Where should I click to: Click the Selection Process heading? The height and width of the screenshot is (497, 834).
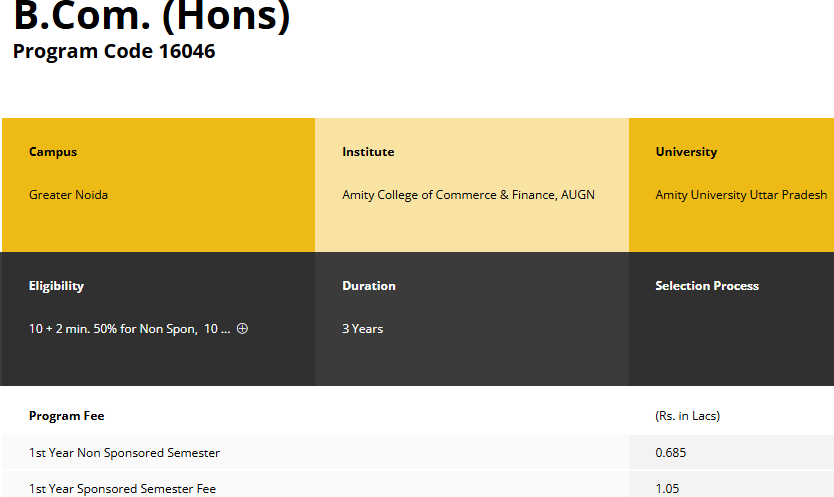(707, 286)
